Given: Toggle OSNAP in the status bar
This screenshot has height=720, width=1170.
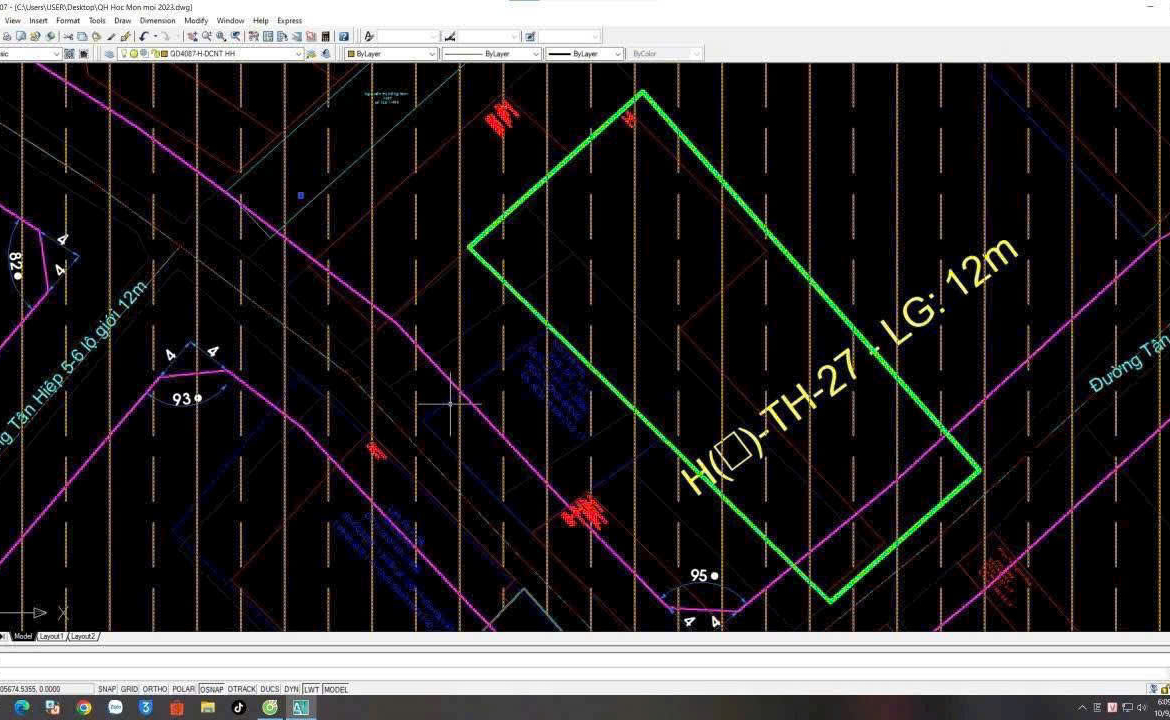Looking at the screenshot, I should [211, 689].
